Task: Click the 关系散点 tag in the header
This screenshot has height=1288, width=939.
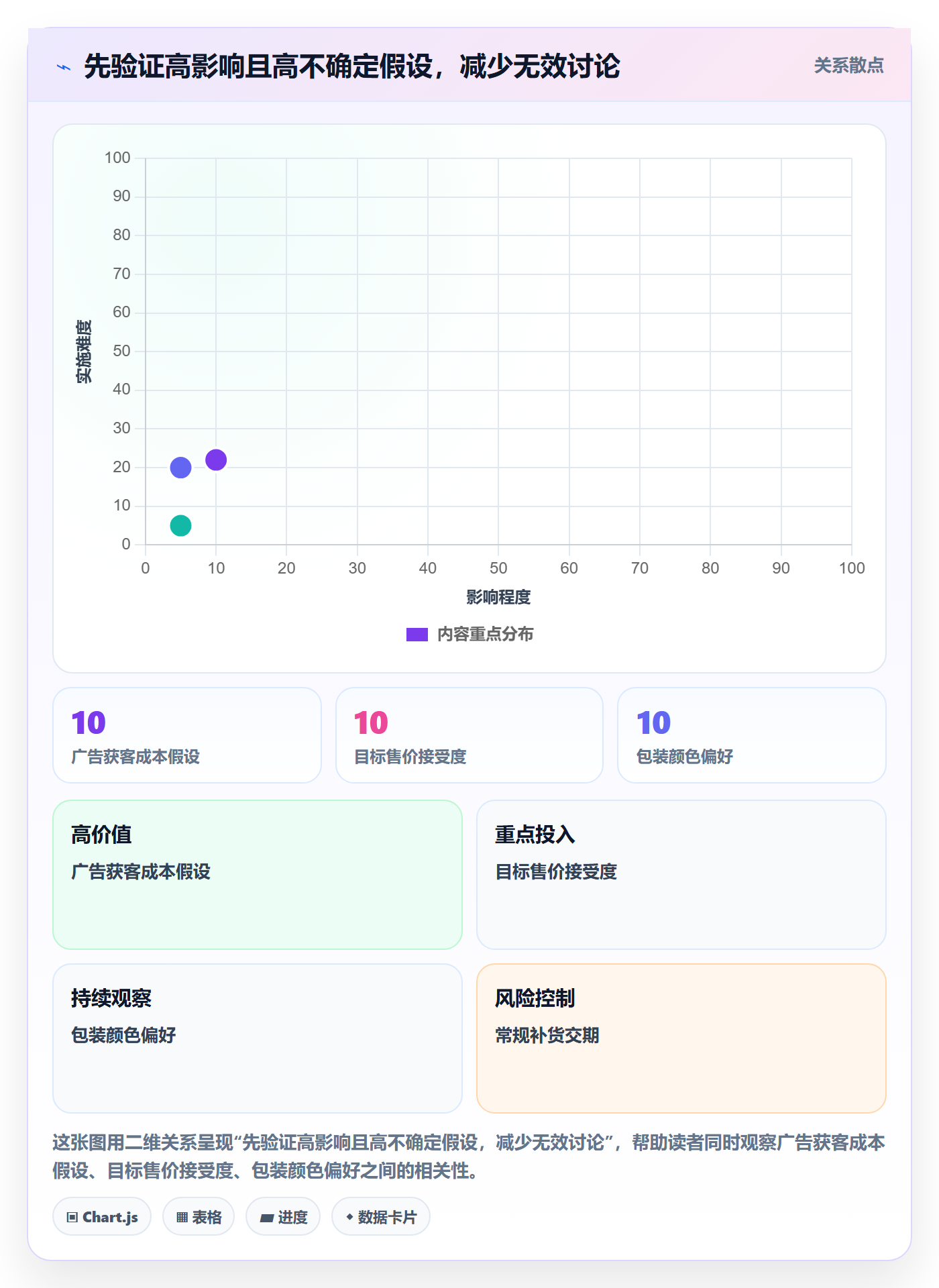Action: point(848,66)
